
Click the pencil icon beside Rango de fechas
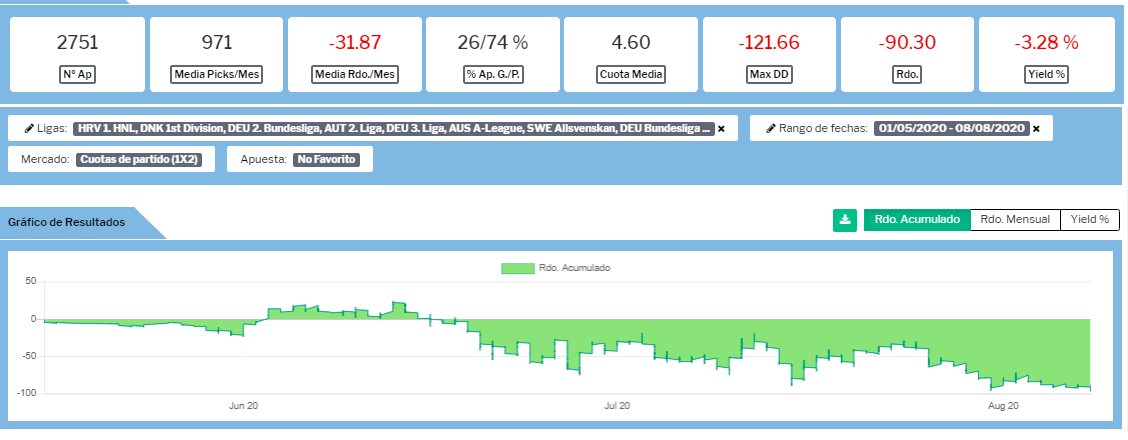(771, 129)
